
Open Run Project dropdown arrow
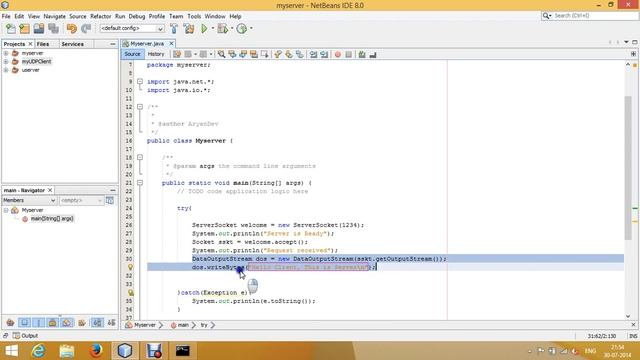pyautogui.click(x=212, y=29)
